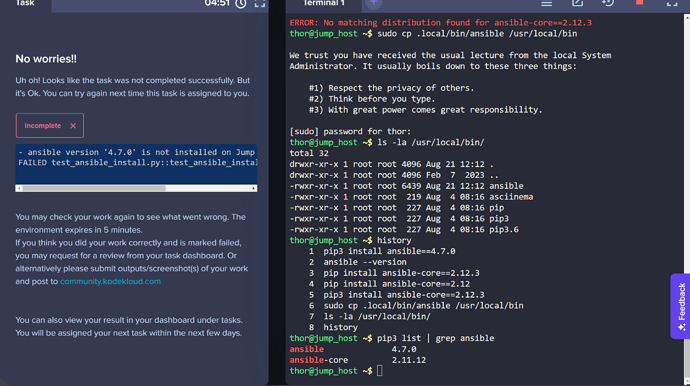Click the Incomplete status button
Image resolution: width=690 pixels, height=386 pixels.
50,125
